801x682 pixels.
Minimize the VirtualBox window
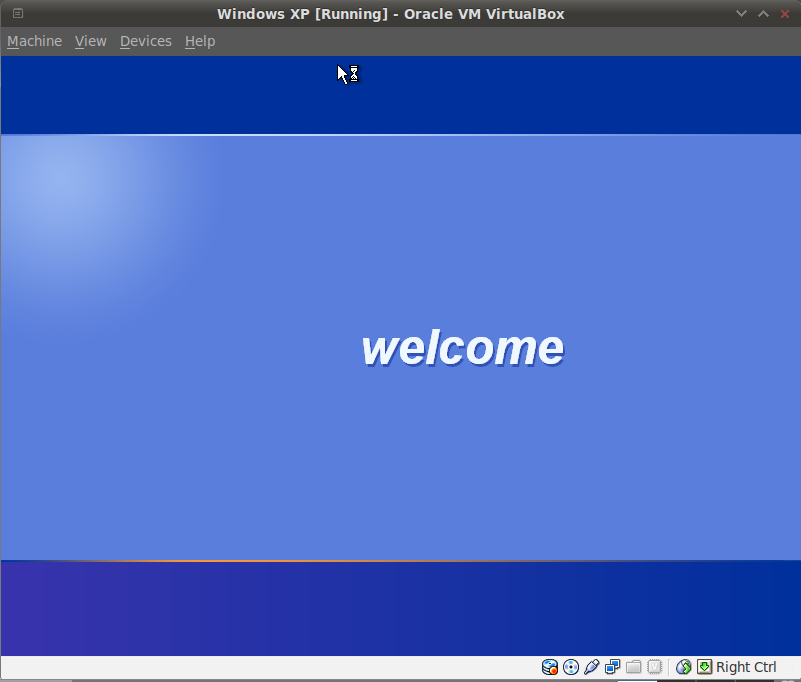(x=741, y=14)
